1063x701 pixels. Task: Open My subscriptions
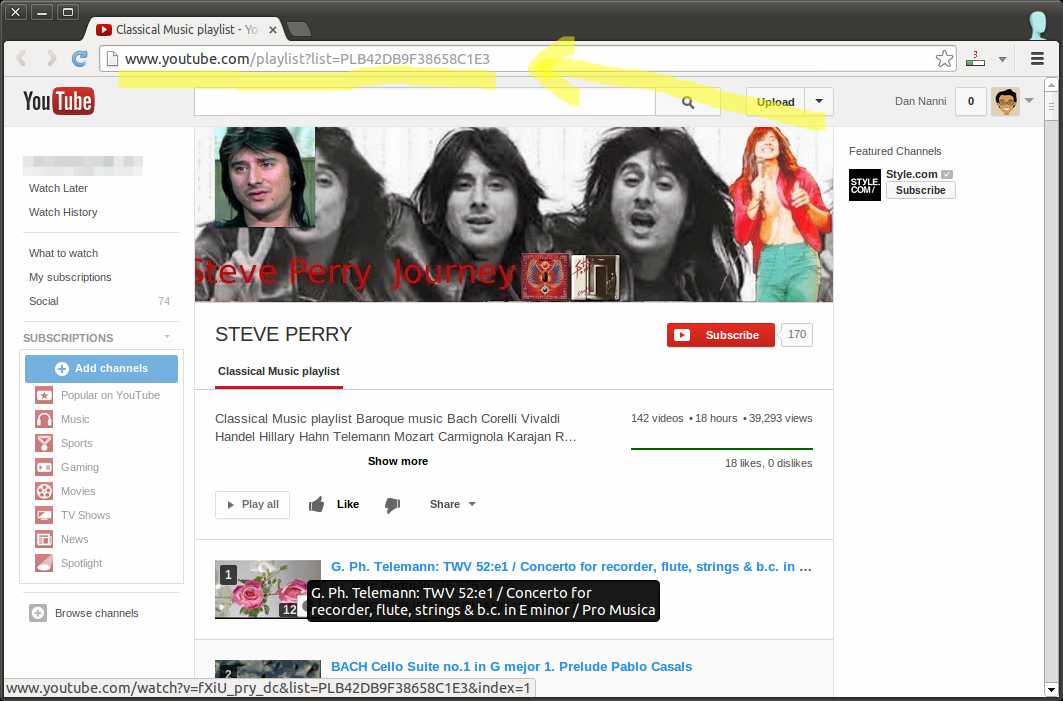70,277
